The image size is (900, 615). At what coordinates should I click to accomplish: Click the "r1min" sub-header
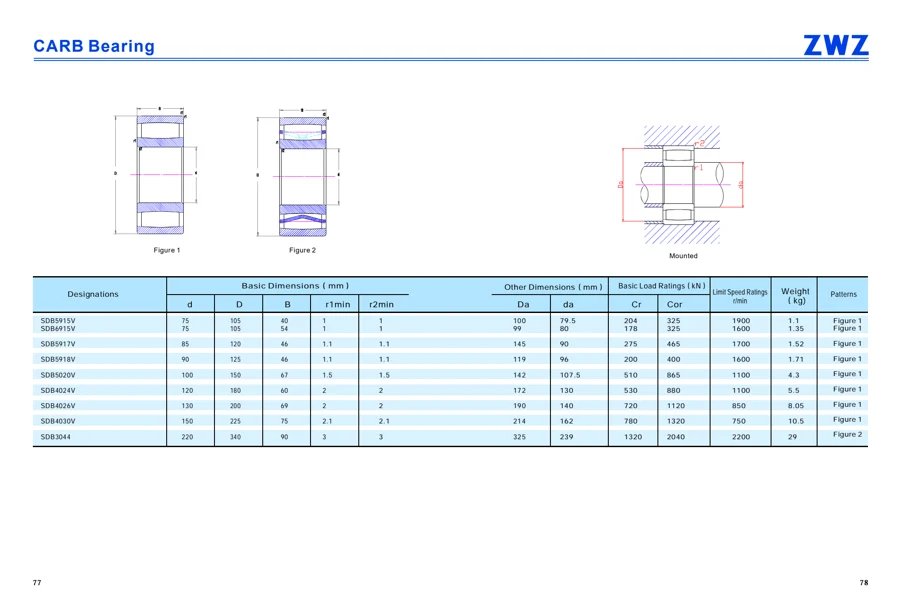pos(338,304)
